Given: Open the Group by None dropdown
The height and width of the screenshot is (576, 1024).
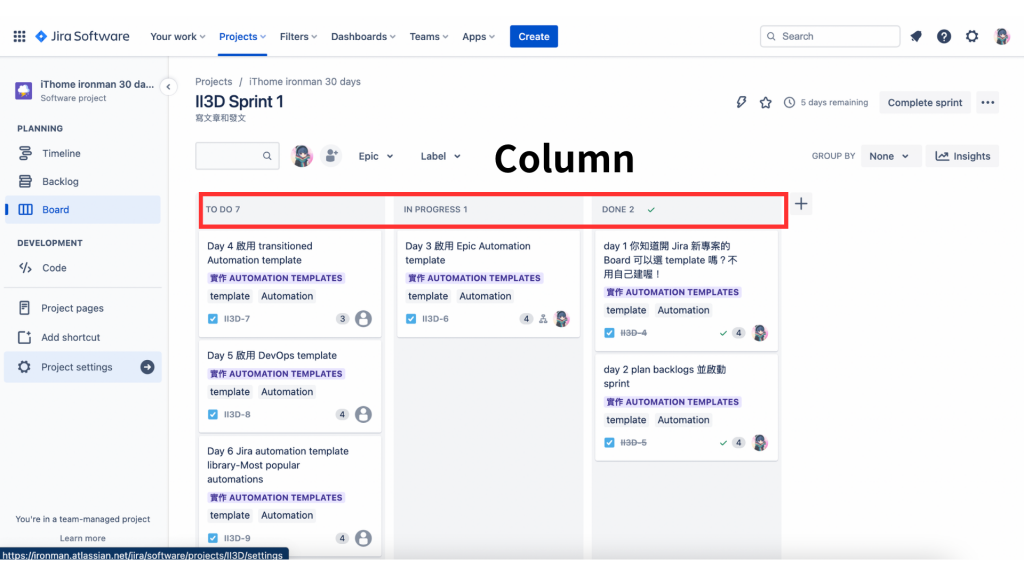Looking at the screenshot, I should (889, 156).
